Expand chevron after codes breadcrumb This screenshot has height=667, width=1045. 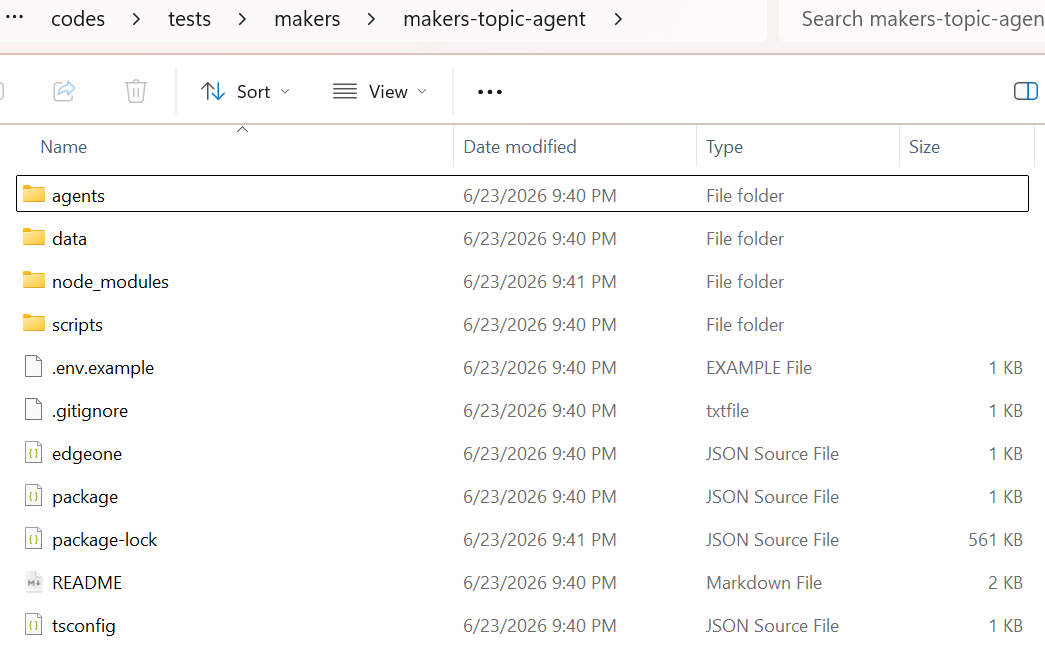tap(137, 19)
